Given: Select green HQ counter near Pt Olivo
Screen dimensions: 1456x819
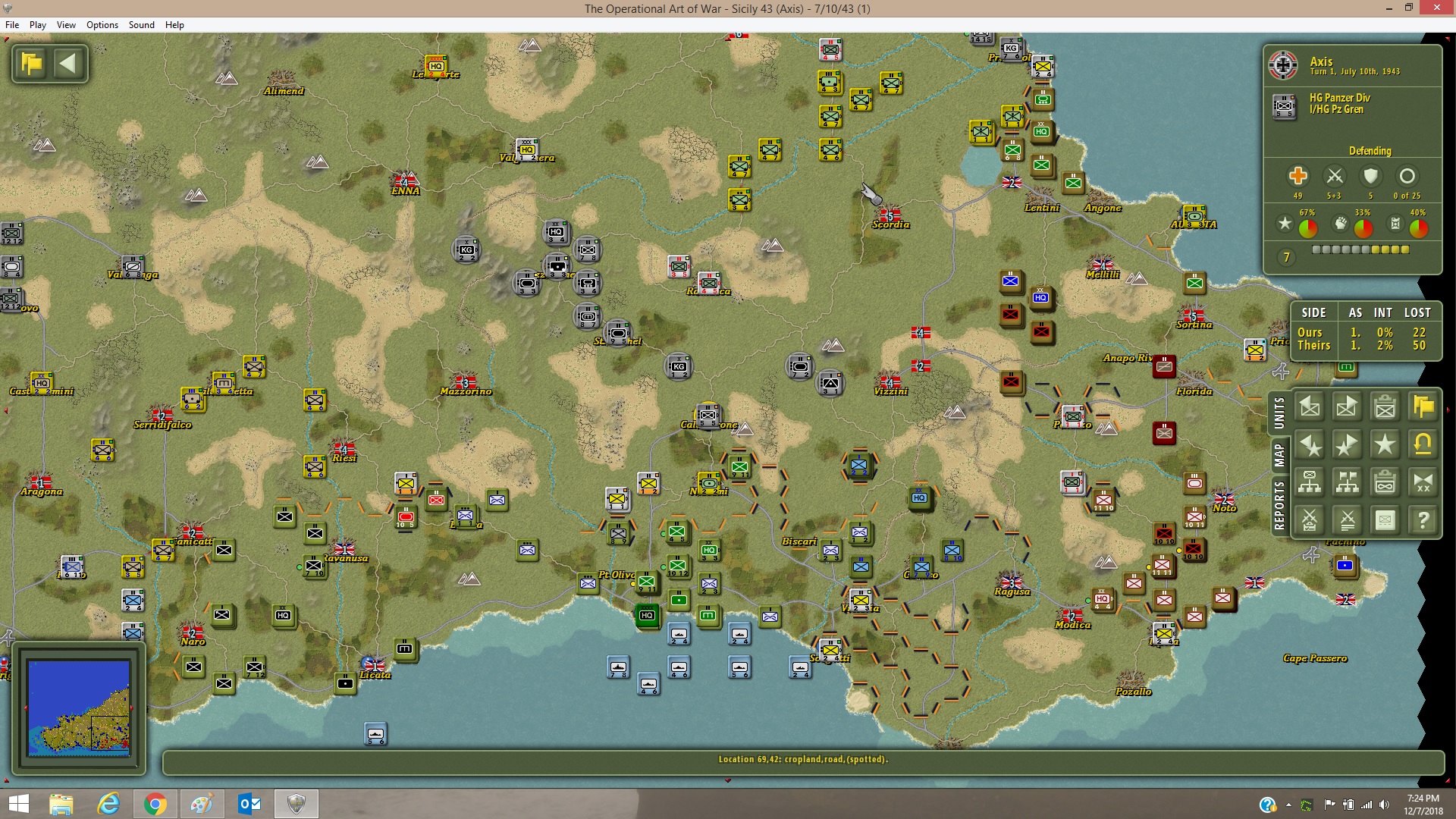Looking at the screenshot, I should click(647, 615).
